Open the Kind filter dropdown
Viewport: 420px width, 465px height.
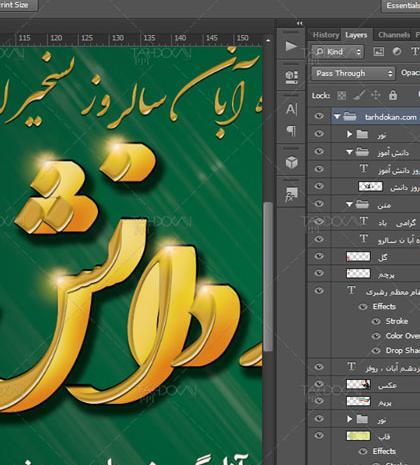point(338,52)
